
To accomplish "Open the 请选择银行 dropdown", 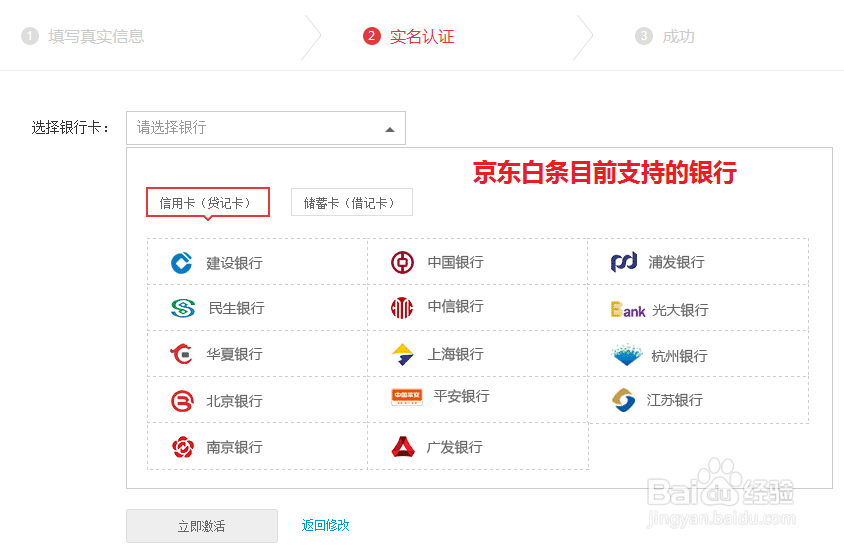I will point(266,128).
